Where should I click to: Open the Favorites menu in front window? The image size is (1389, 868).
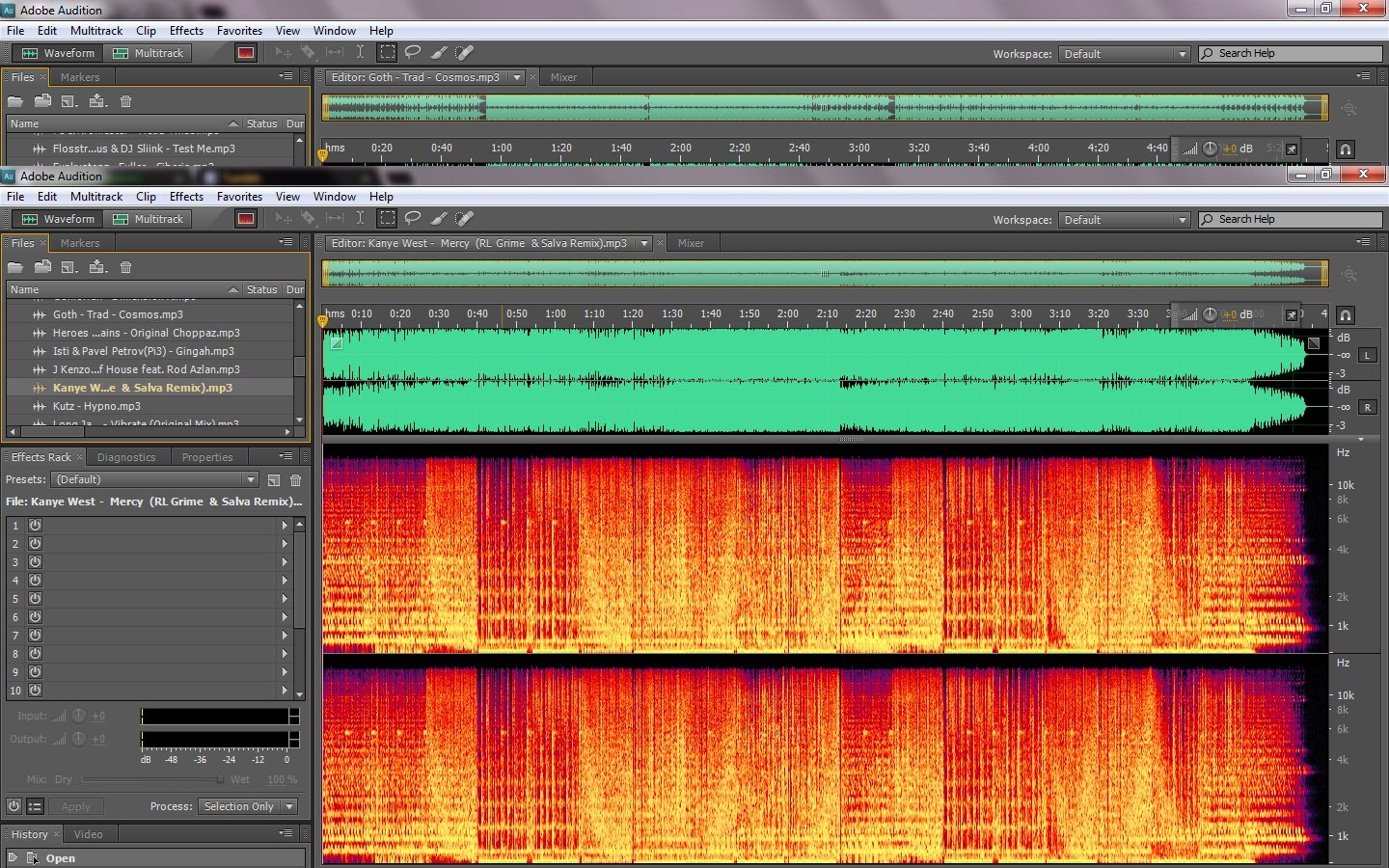click(239, 197)
